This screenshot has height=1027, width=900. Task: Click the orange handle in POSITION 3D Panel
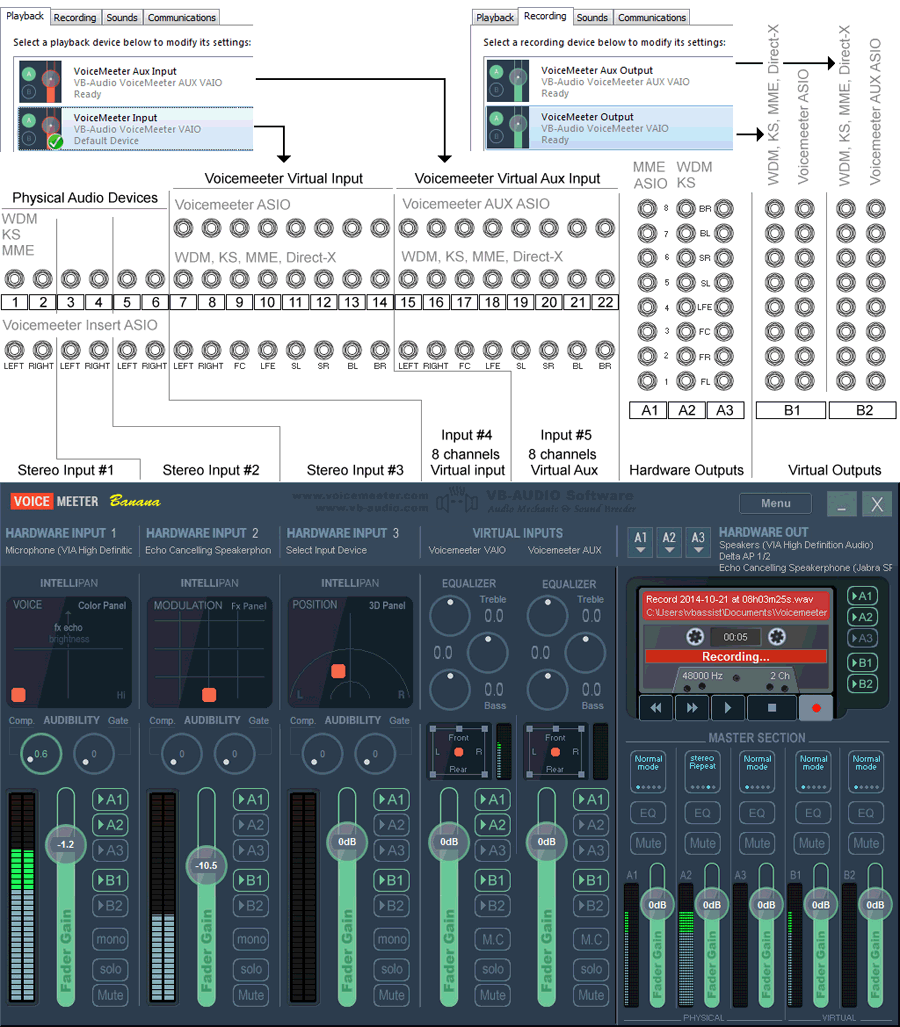338,671
